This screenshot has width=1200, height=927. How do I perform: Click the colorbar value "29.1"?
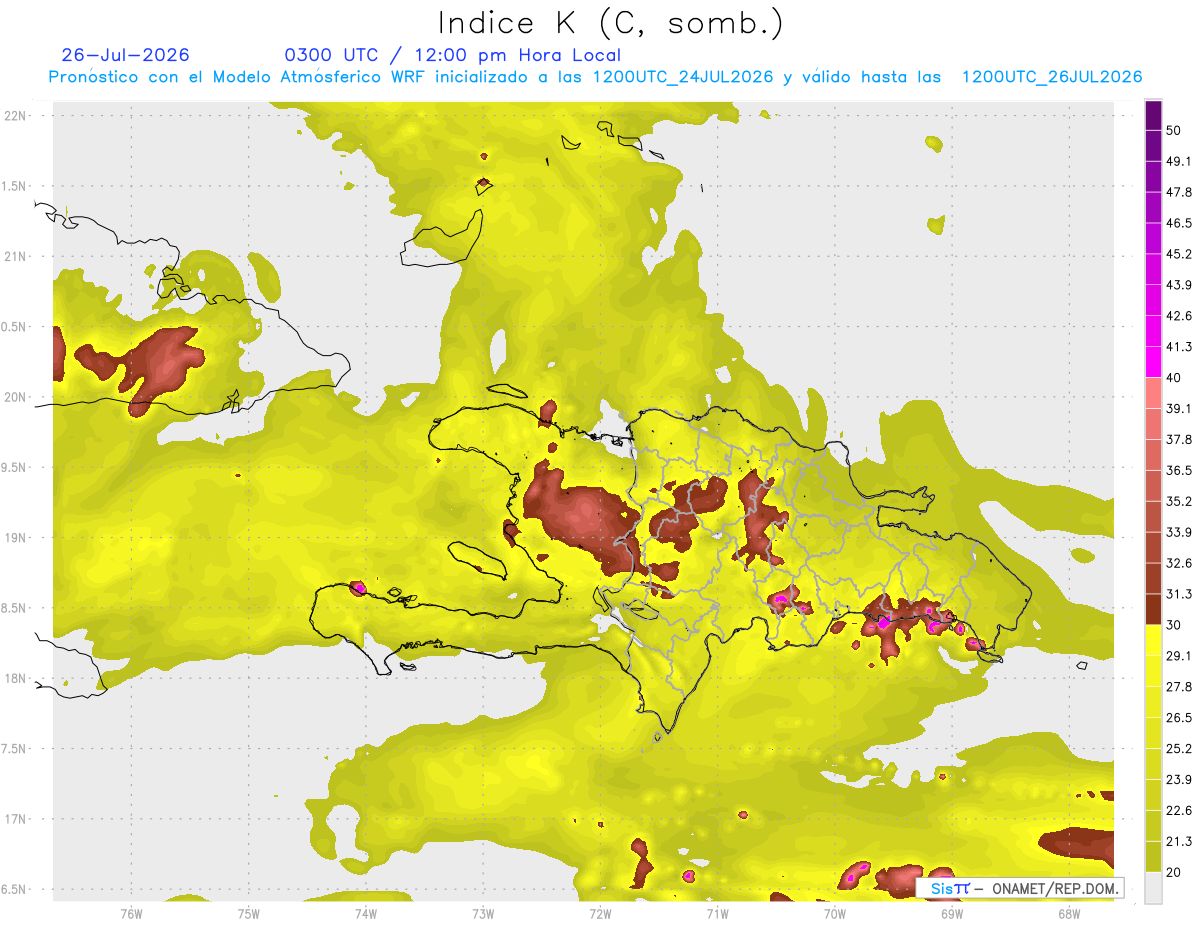[x=1179, y=656]
